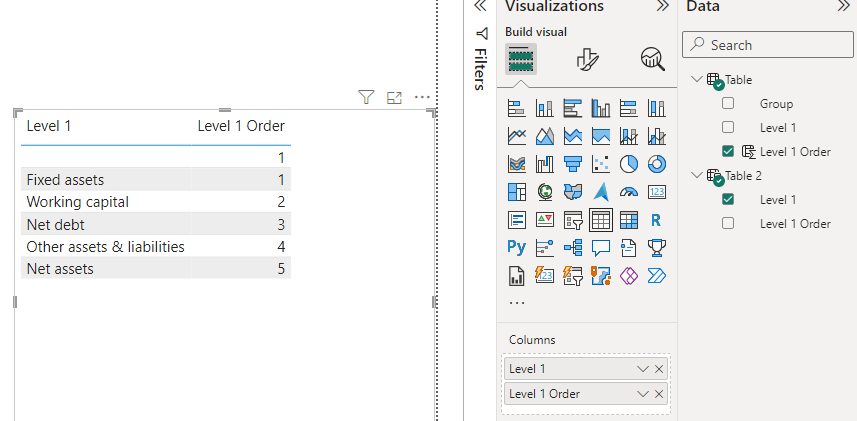Image resolution: width=857 pixels, height=421 pixels.
Task: Tick Level 1 Order checkbox under Table 2
Action: coord(727,223)
